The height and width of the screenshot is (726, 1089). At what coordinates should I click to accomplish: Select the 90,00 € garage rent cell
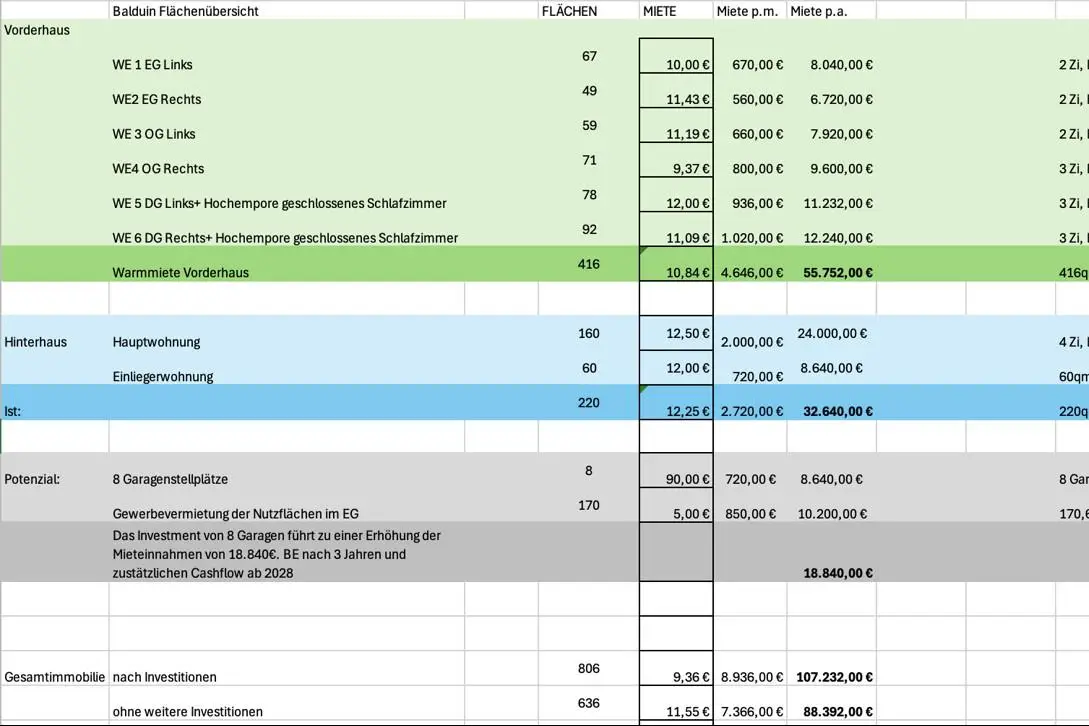pyautogui.click(x=676, y=479)
